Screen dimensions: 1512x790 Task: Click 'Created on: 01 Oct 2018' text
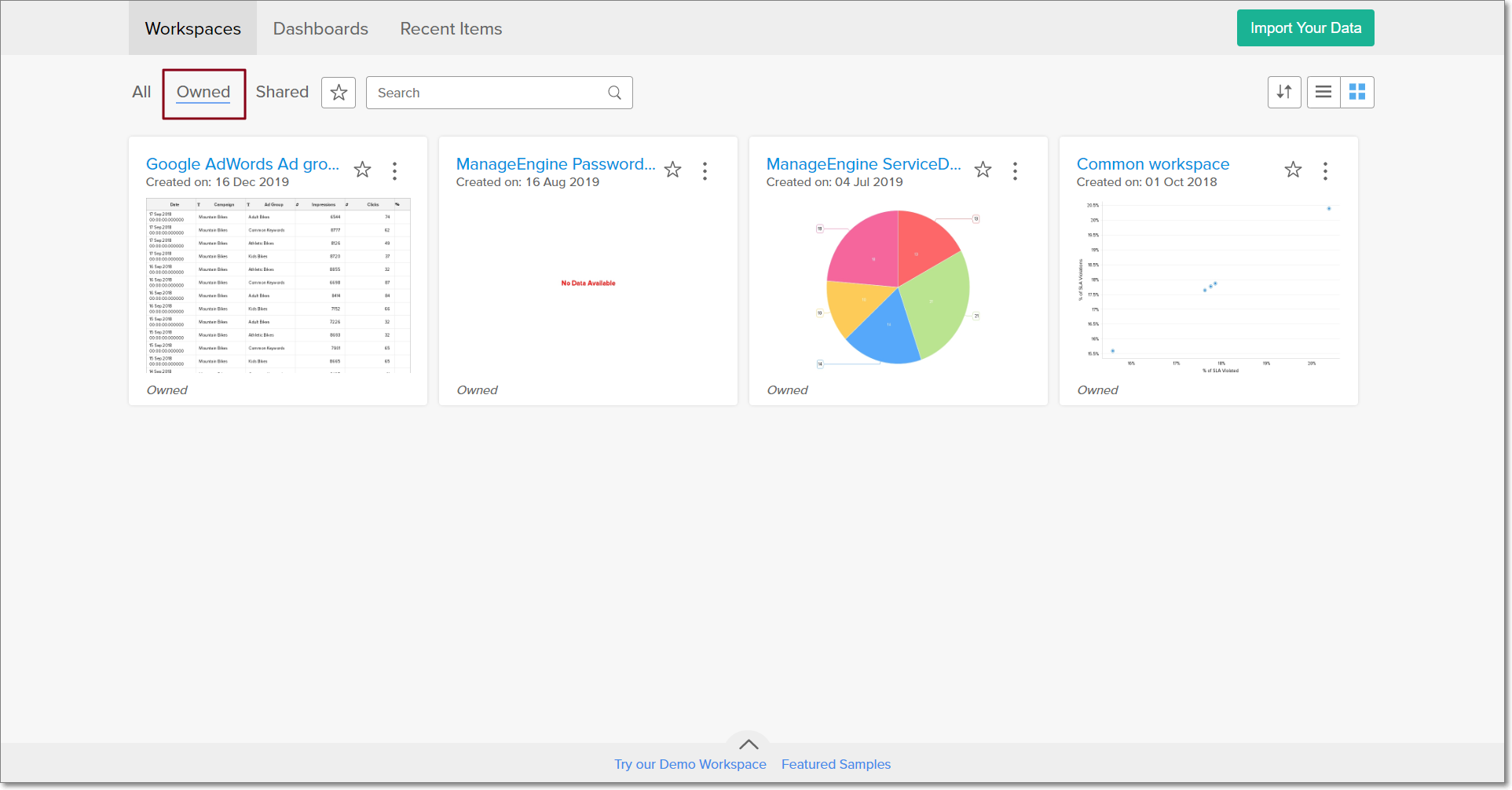click(x=1147, y=182)
